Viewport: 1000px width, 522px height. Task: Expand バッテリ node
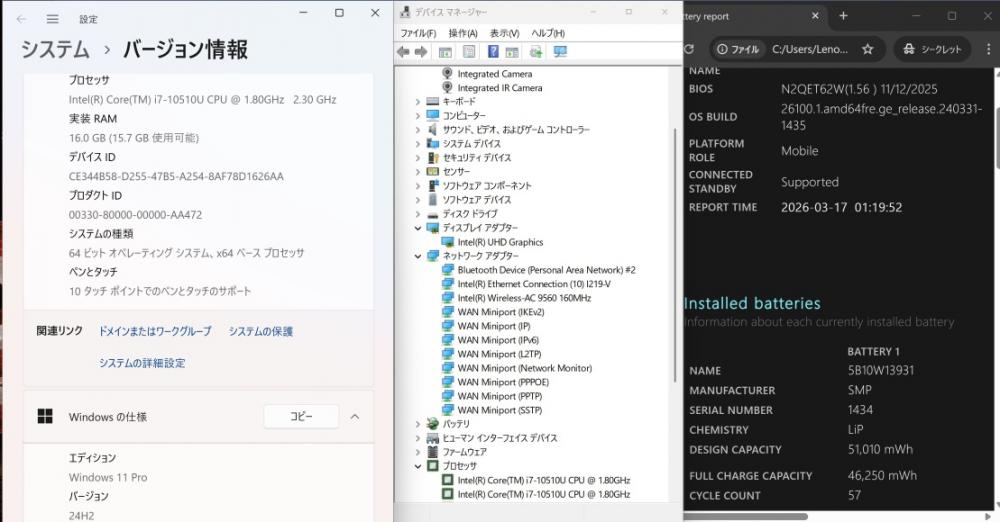pos(418,424)
